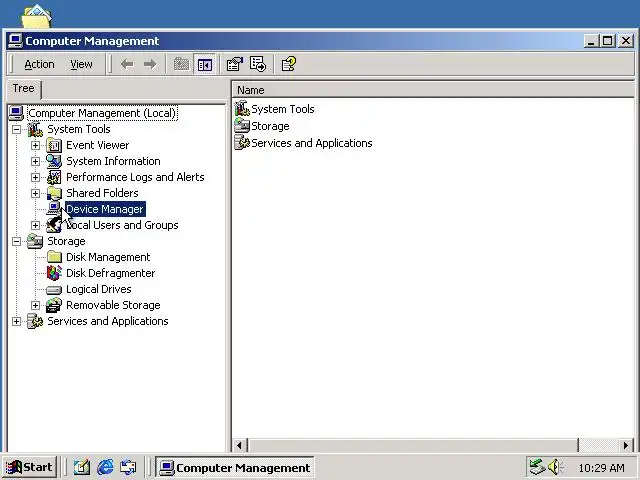Expand the Local Users and Groups node
Viewport: 640px width, 480px height.
pyautogui.click(x=36, y=225)
